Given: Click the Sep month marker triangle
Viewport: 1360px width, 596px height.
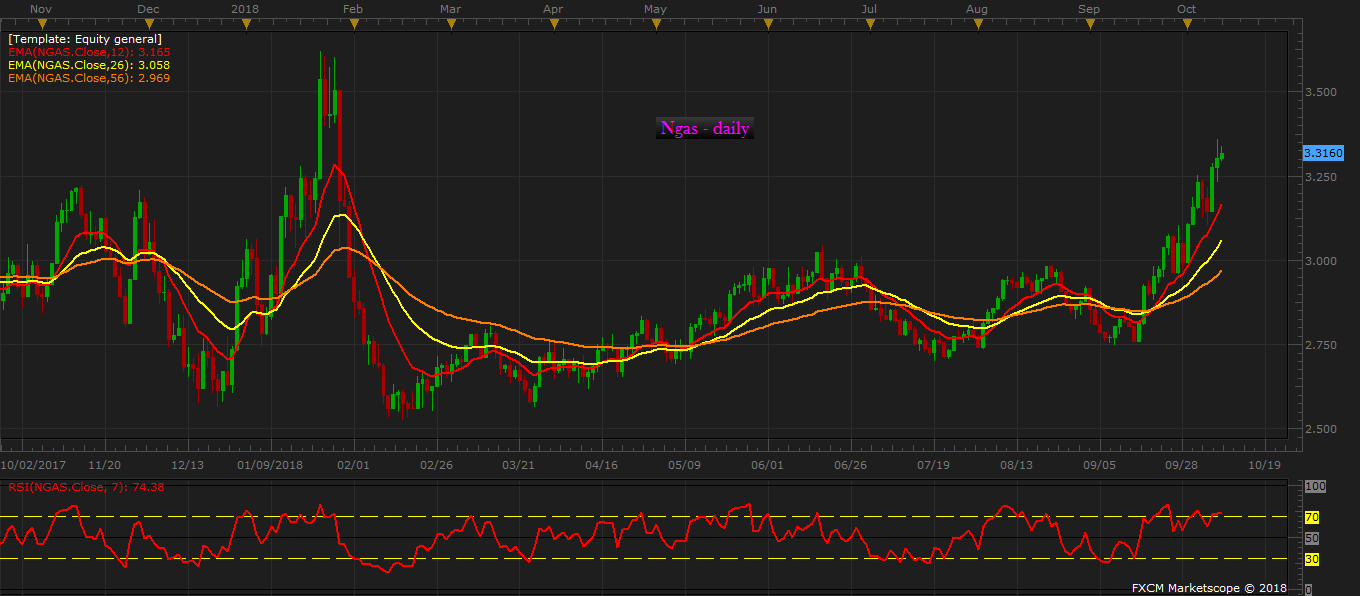Looking at the screenshot, I should tap(1089, 24).
